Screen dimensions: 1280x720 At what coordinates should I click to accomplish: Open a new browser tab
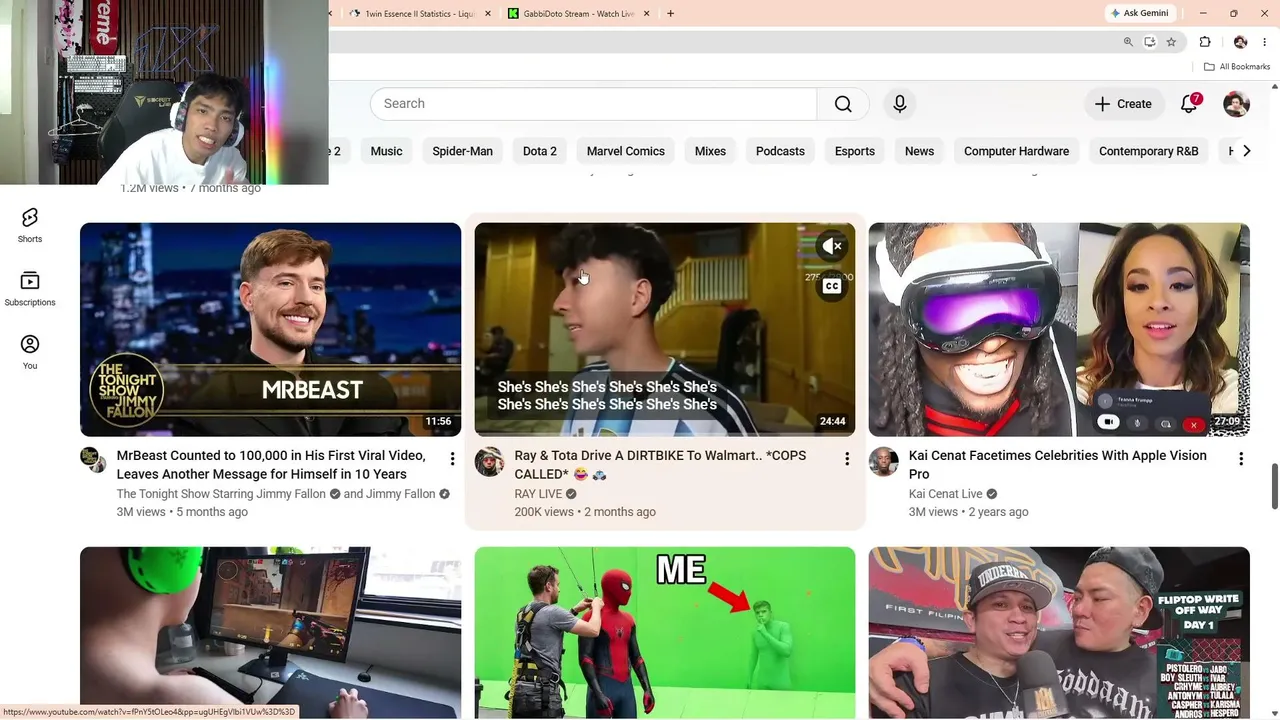[670, 13]
